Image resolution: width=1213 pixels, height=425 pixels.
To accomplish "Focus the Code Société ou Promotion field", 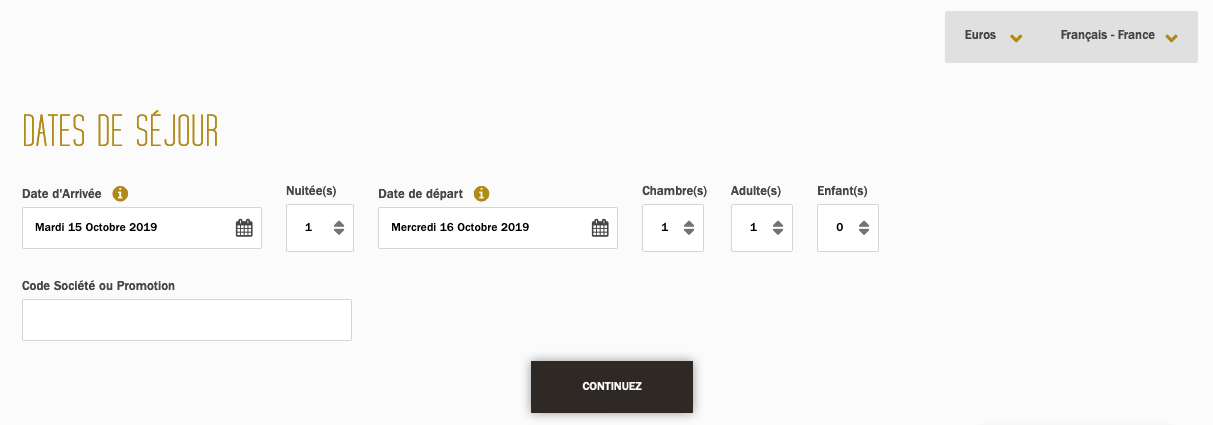I will pyautogui.click(x=187, y=320).
